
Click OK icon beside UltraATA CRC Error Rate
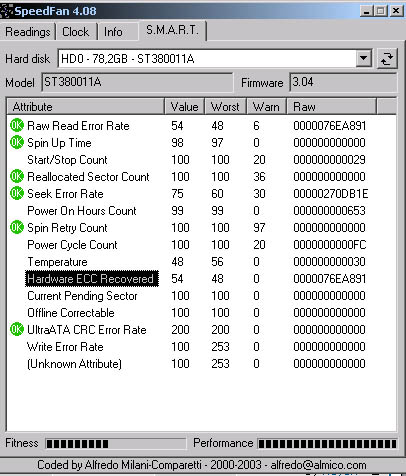17,329
